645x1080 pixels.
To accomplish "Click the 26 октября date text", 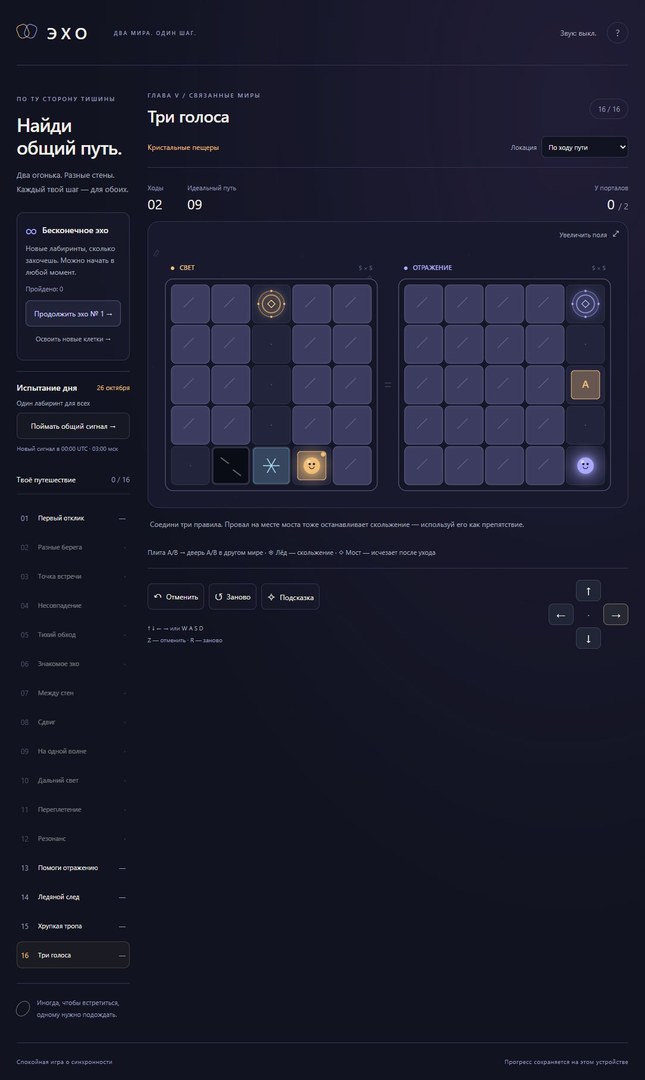I will point(113,388).
